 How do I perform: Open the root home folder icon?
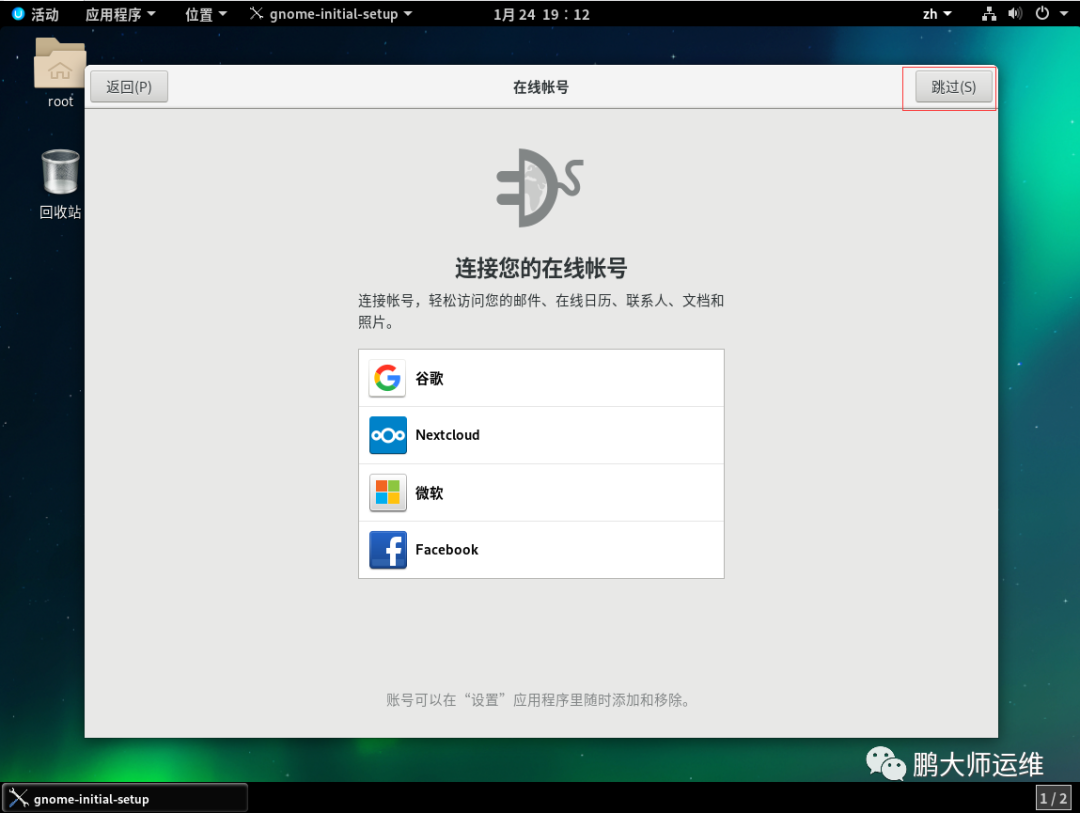(x=60, y=64)
